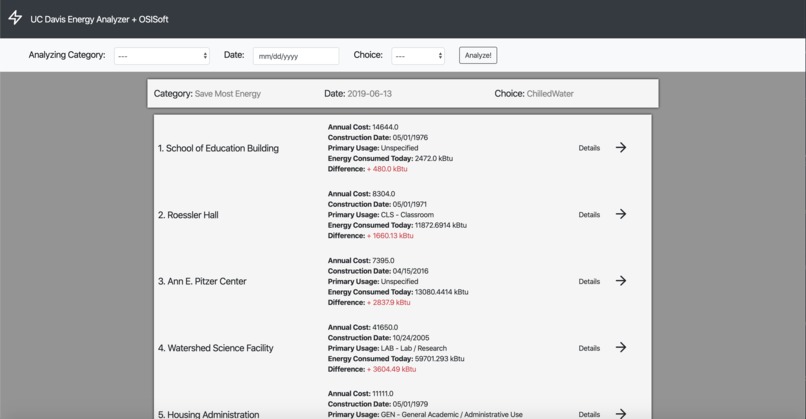Click 'Annual Cost: 11111.0' line
Viewport: 806px width, 419px height.
[361, 394]
